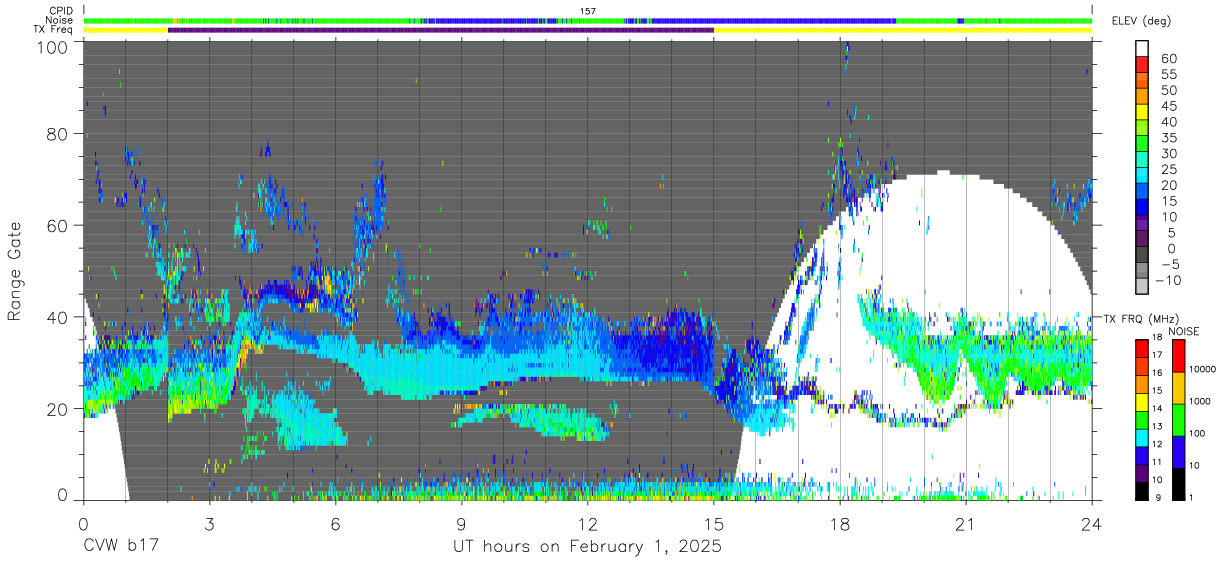Click the '12' tick on the UT hours axis

click(588, 523)
